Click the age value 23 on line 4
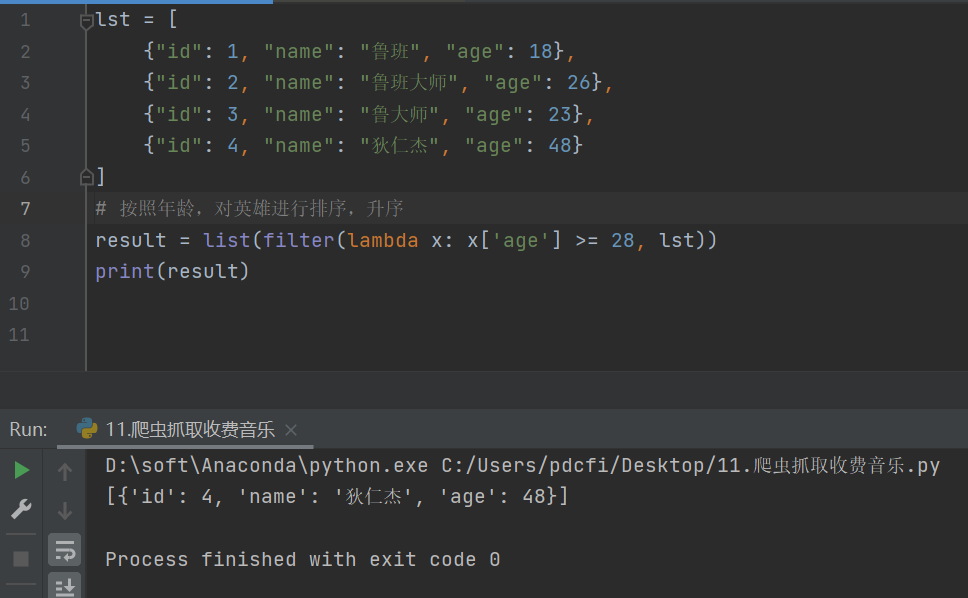This screenshot has width=968, height=598. 560,114
